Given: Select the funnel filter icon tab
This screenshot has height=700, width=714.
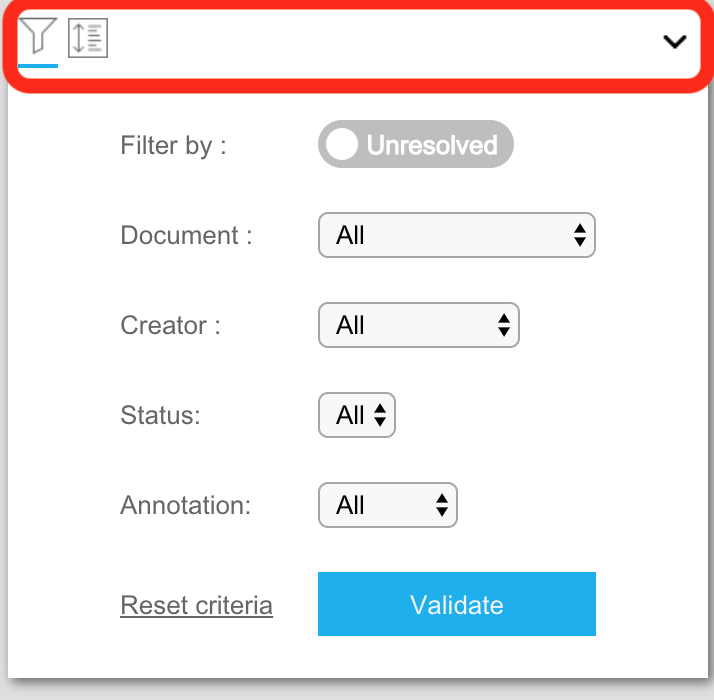Looking at the screenshot, I should coord(38,36).
